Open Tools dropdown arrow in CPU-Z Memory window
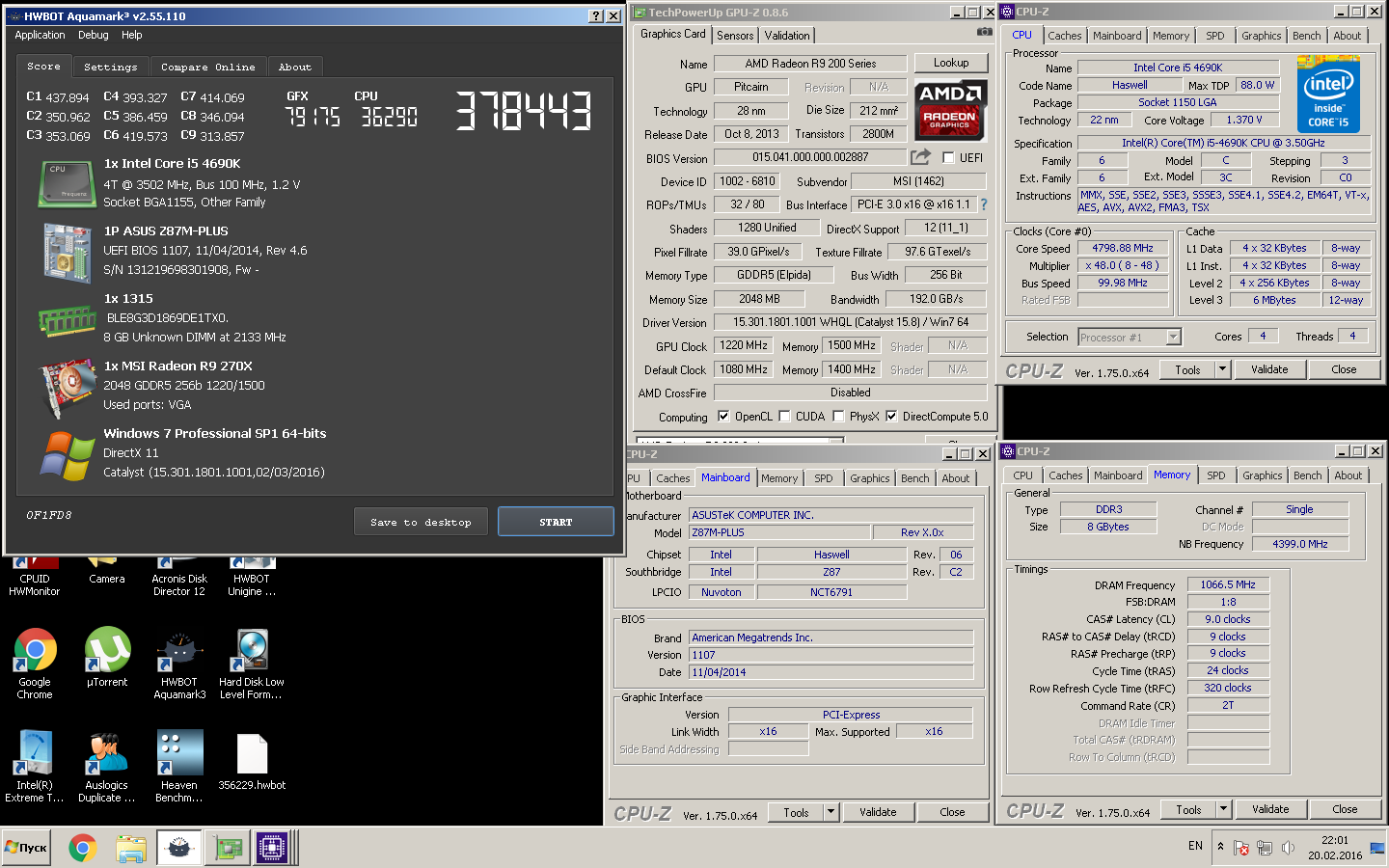Screen dimensions: 1389x868 1223,809
